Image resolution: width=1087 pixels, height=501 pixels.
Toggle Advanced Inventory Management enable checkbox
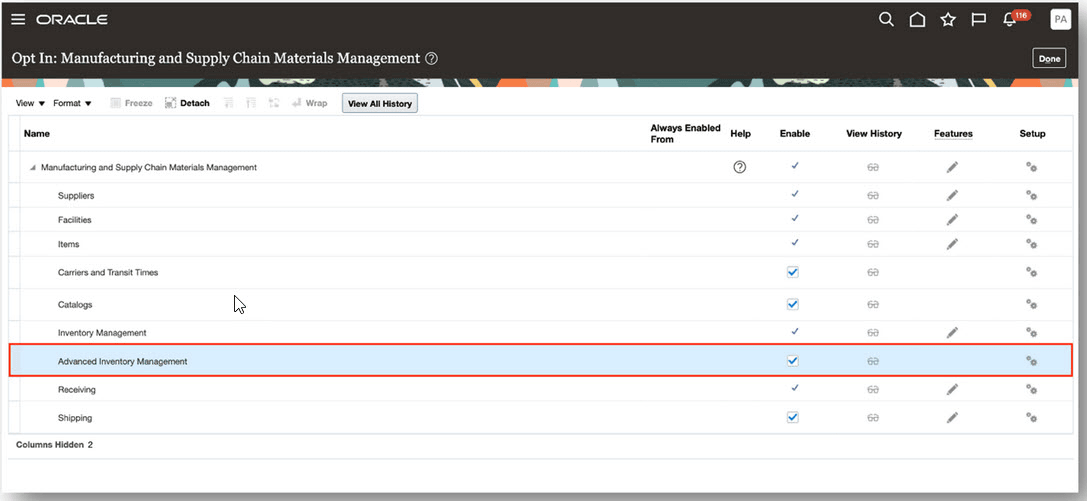[793, 361]
